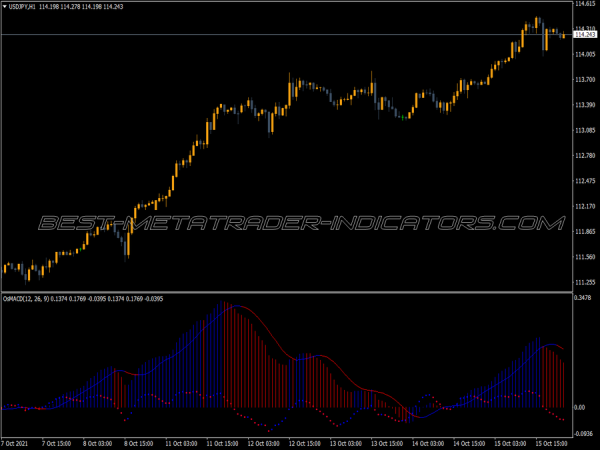Click the USDJPY,H1 chart title text
Screen dimensions: 600x450
click(x=22, y=7)
